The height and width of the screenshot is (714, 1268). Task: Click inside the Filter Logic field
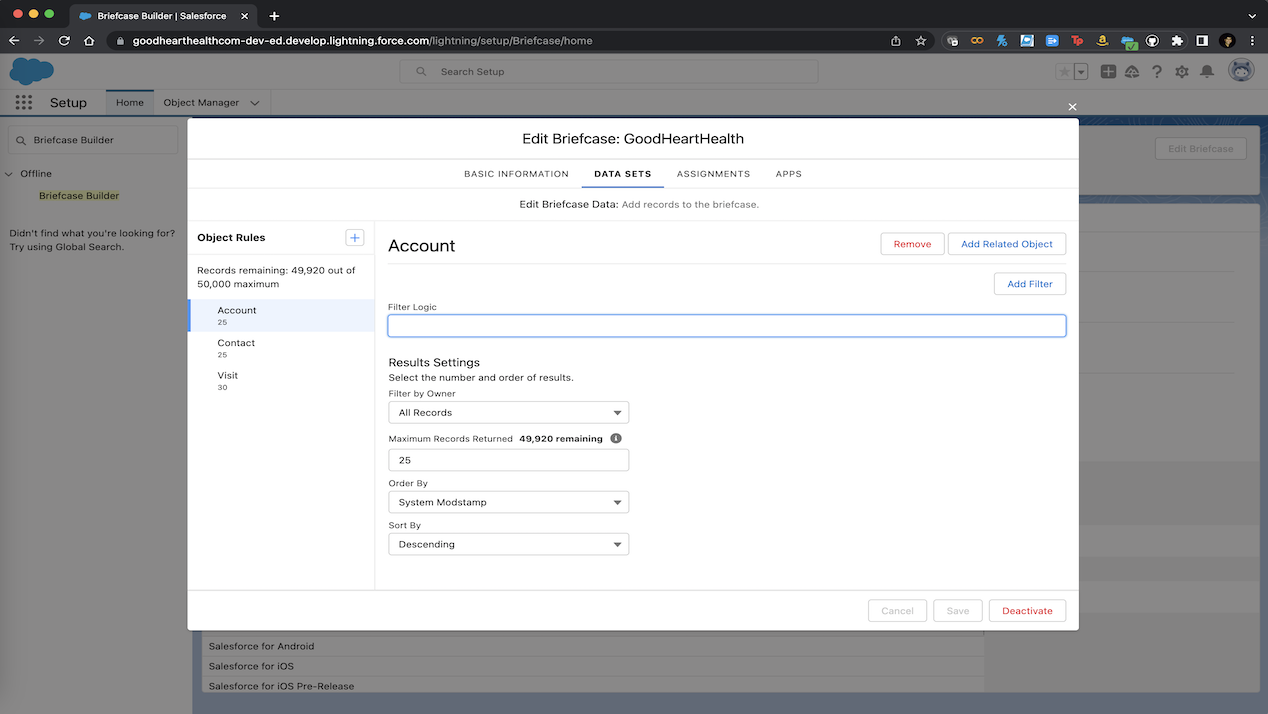[x=726, y=325]
